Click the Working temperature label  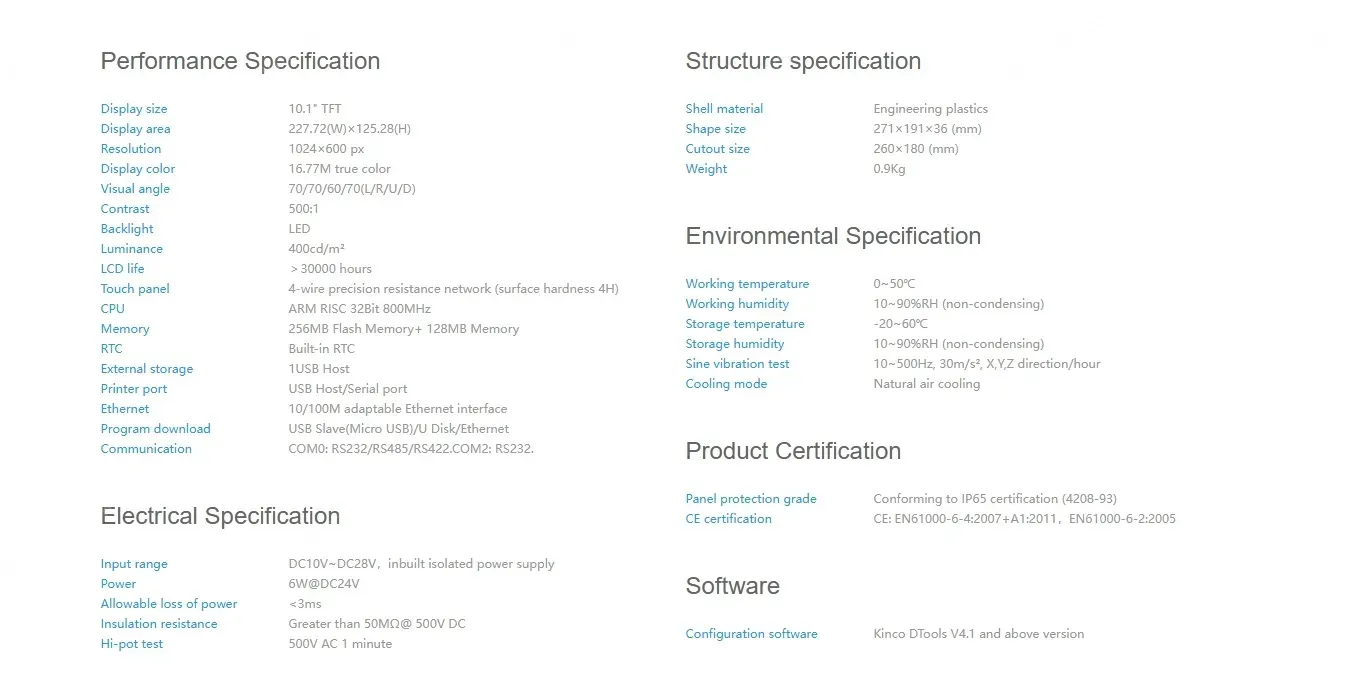pyautogui.click(x=747, y=284)
